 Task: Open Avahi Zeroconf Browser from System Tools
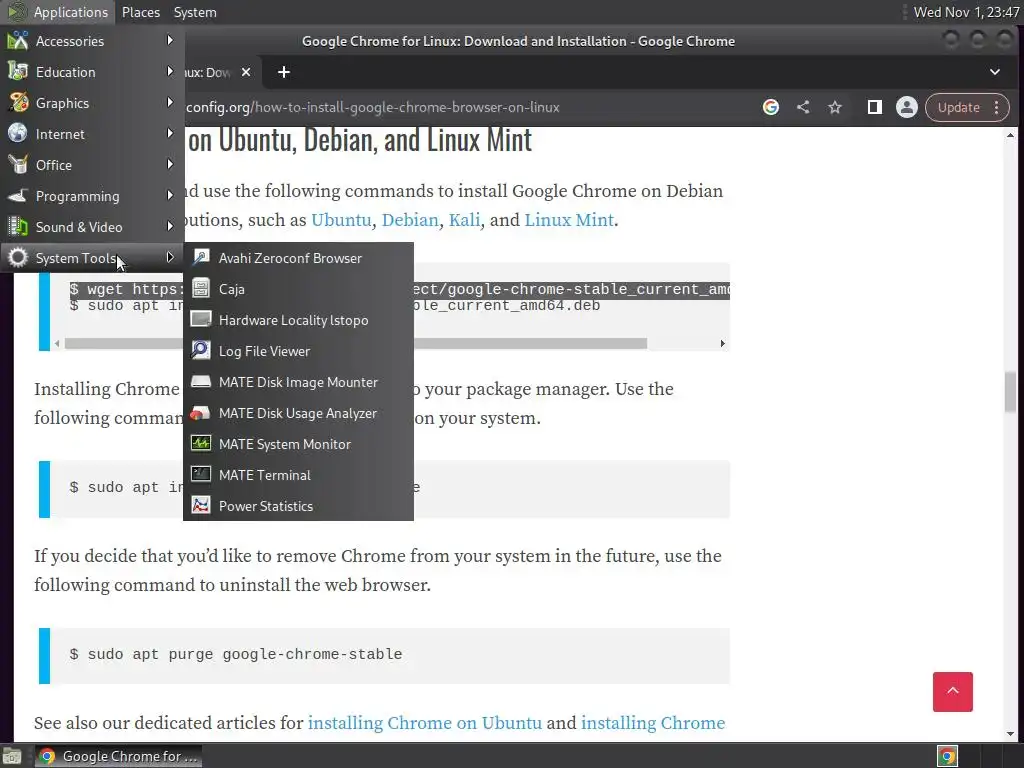click(298, 258)
